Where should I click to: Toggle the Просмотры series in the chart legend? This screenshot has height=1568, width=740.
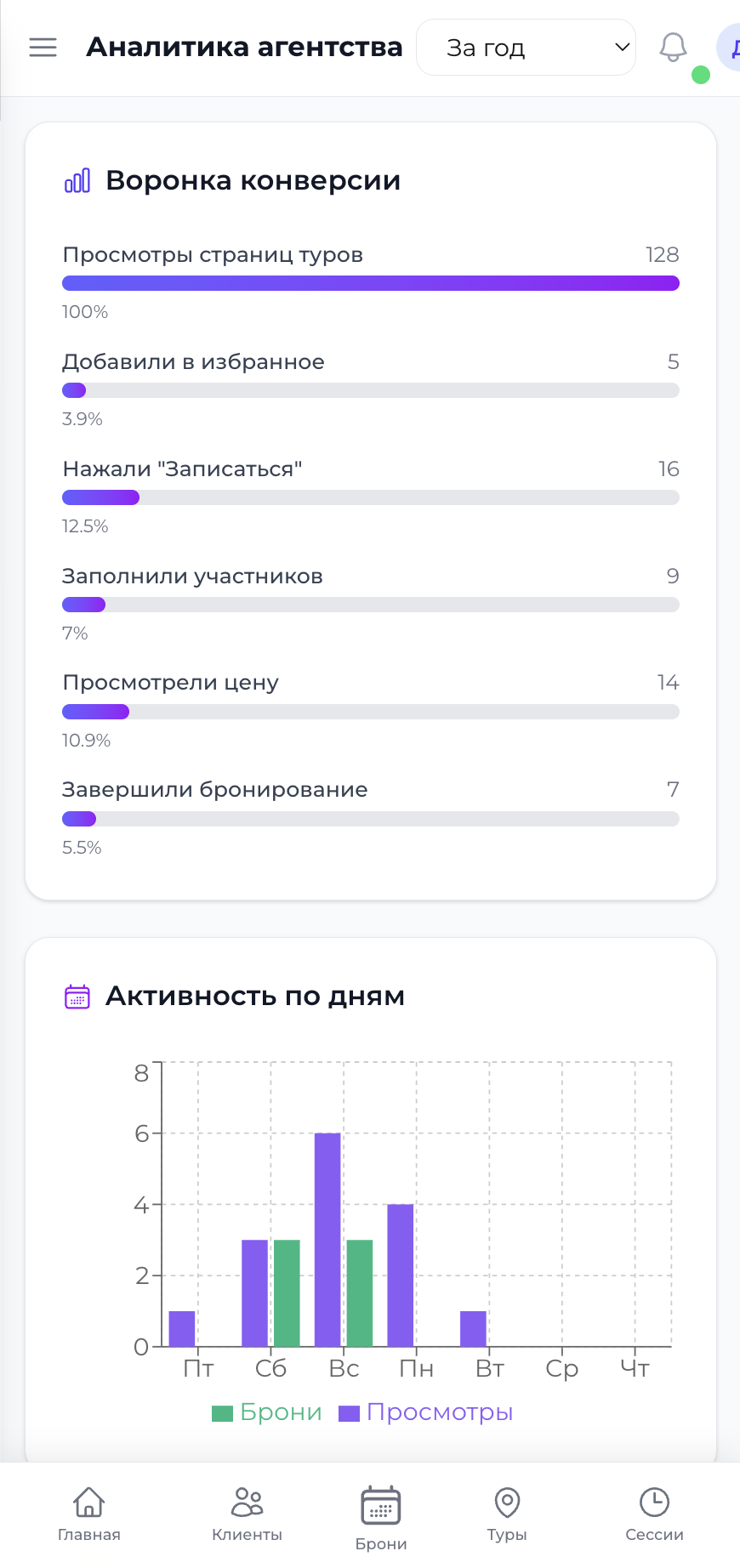coord(426,1412)
